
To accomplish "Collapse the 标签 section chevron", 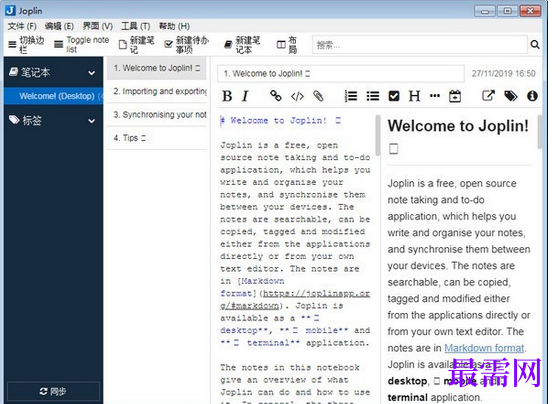I will (x=91, y=121).
